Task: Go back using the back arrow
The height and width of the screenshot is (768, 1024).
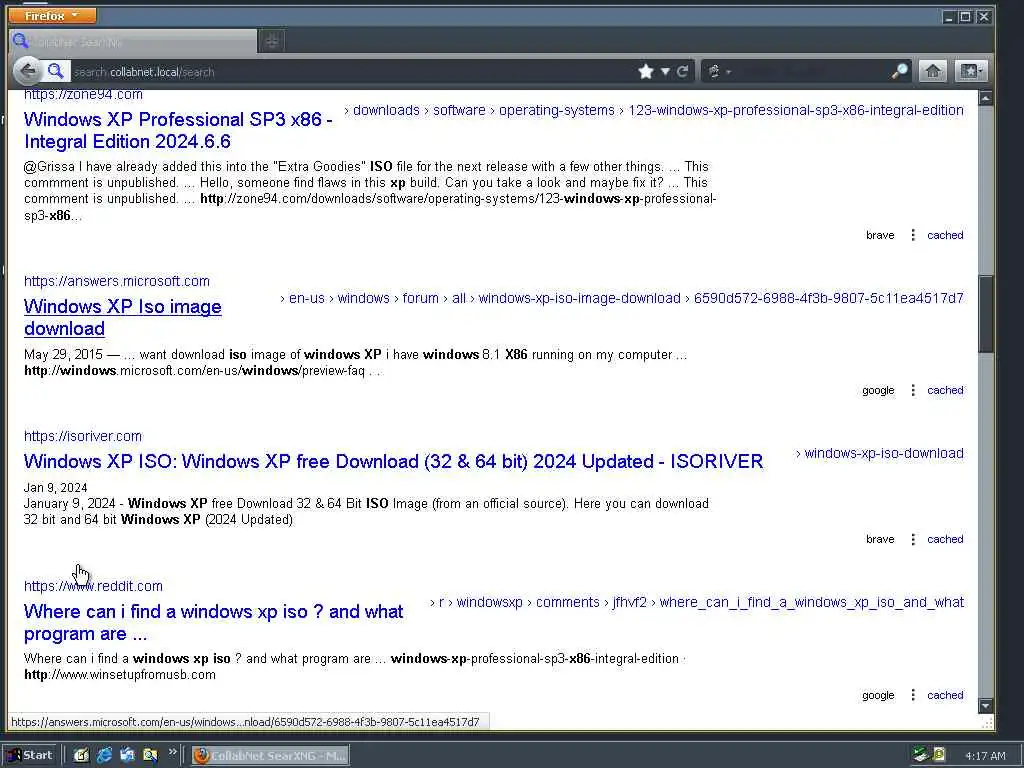Action: [27, 71]
